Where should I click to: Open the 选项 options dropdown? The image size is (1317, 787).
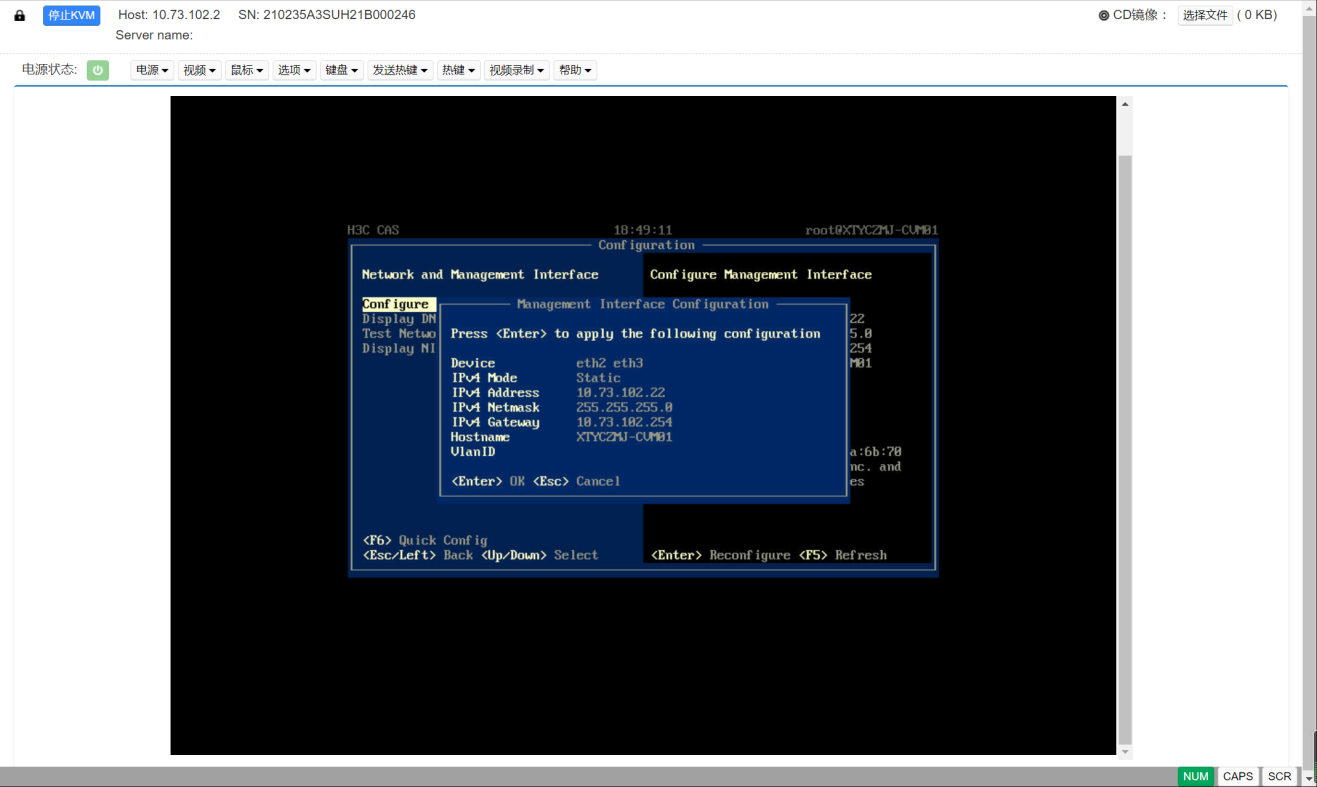294,70
